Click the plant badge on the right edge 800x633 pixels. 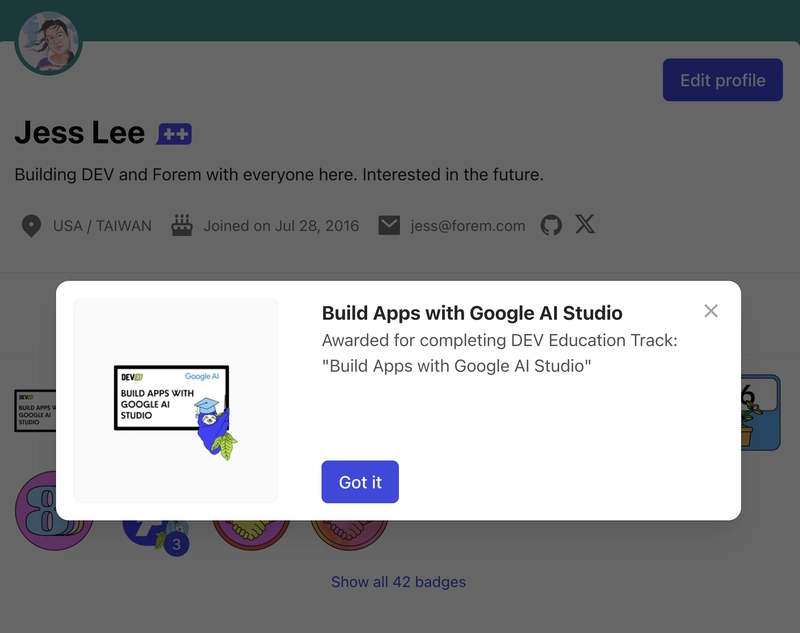pyautogui.click(x=760, y=410)
